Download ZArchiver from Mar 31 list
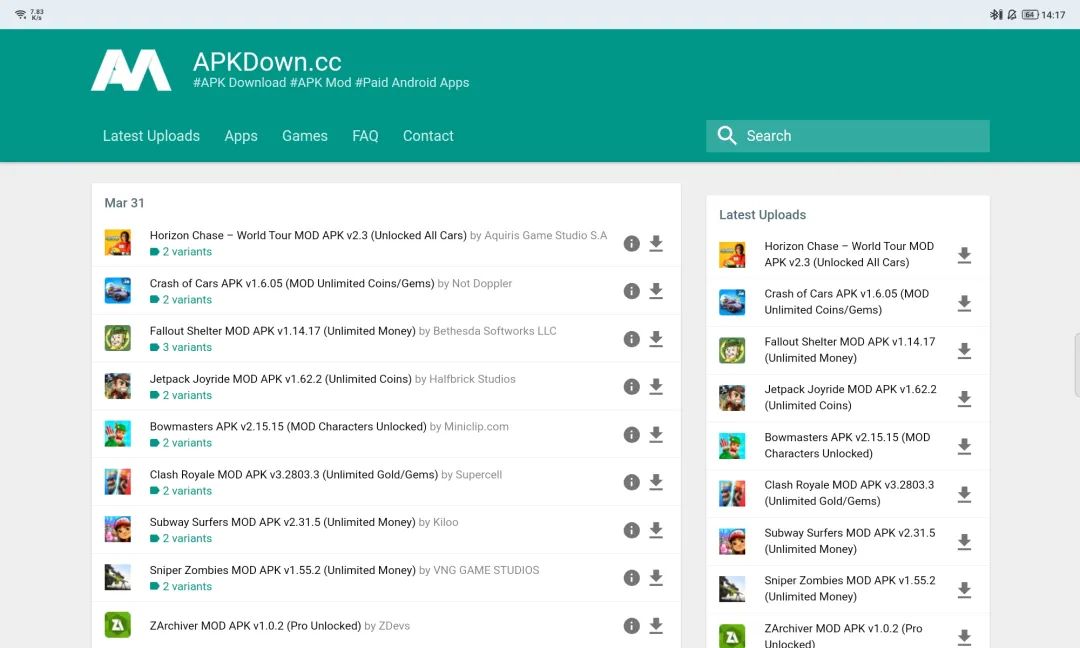 [656, 625]
